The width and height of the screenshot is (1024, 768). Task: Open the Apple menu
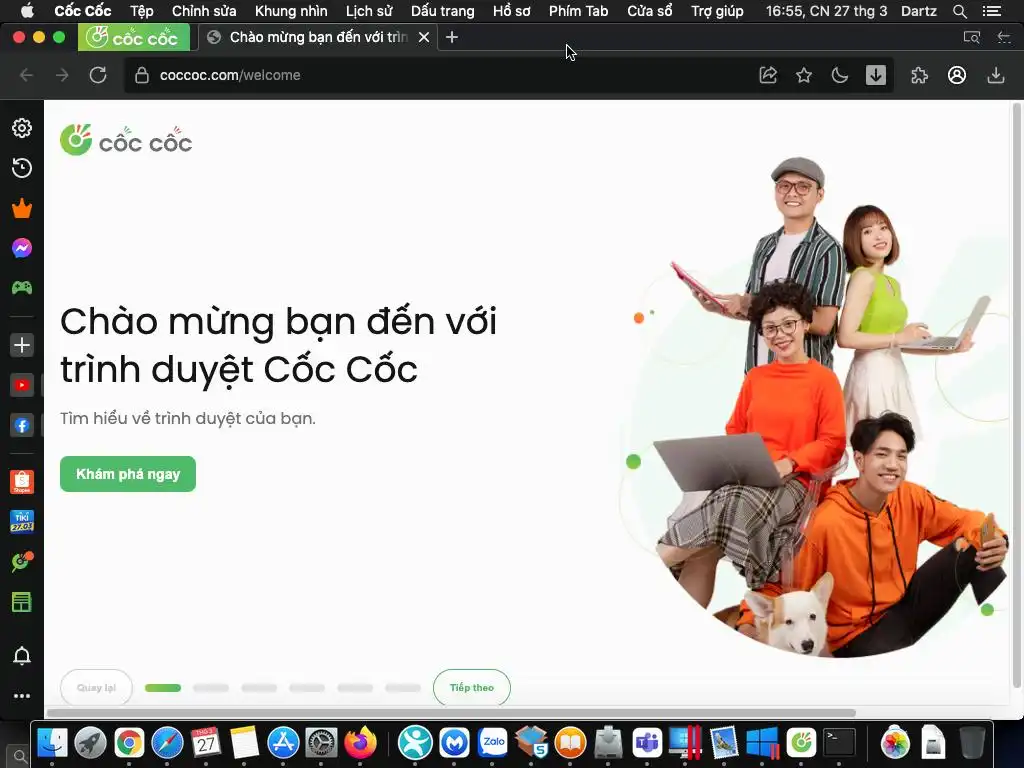tap(27, 11)
